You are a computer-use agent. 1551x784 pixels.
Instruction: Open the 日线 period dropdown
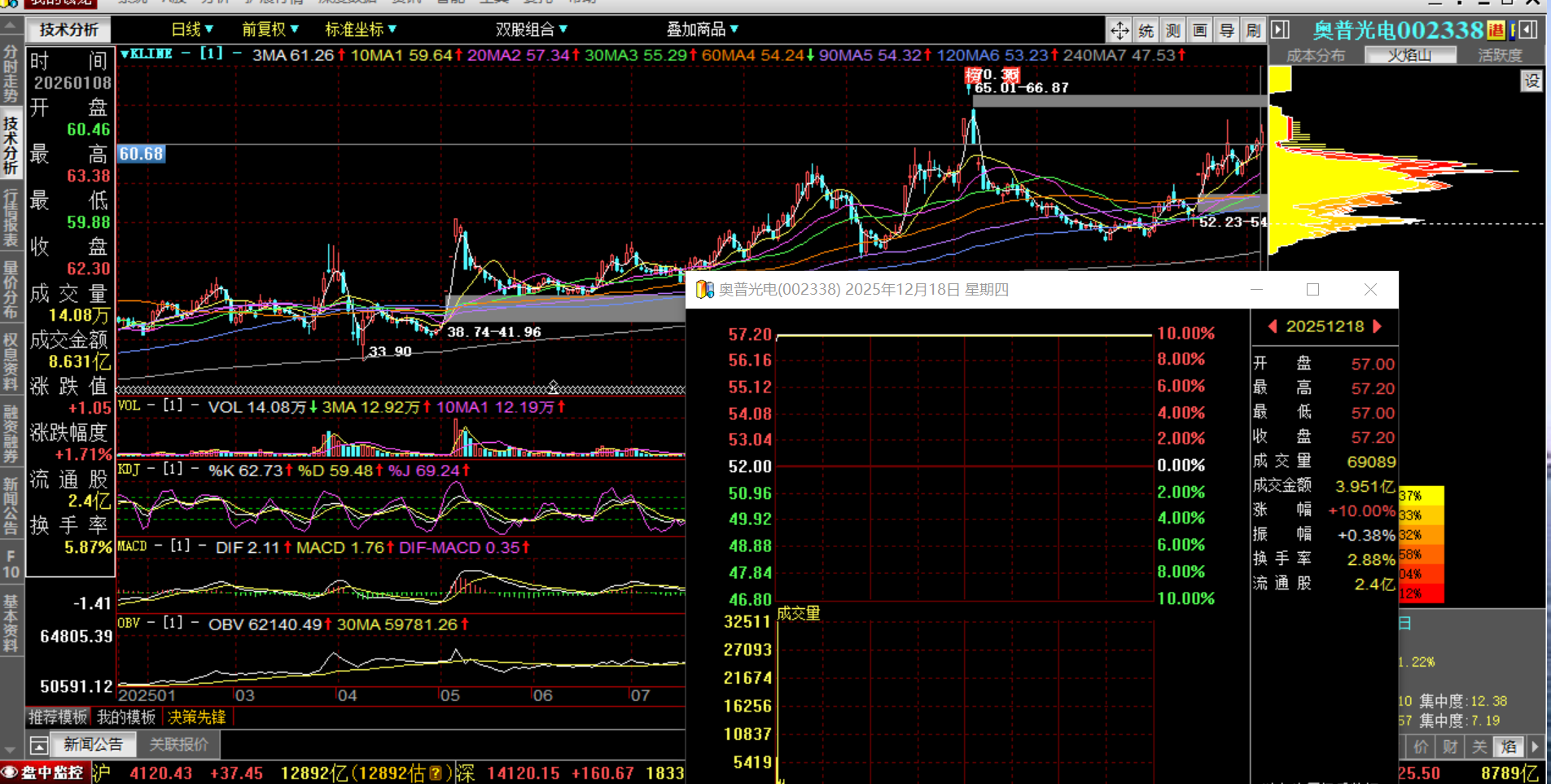[192, 29]
